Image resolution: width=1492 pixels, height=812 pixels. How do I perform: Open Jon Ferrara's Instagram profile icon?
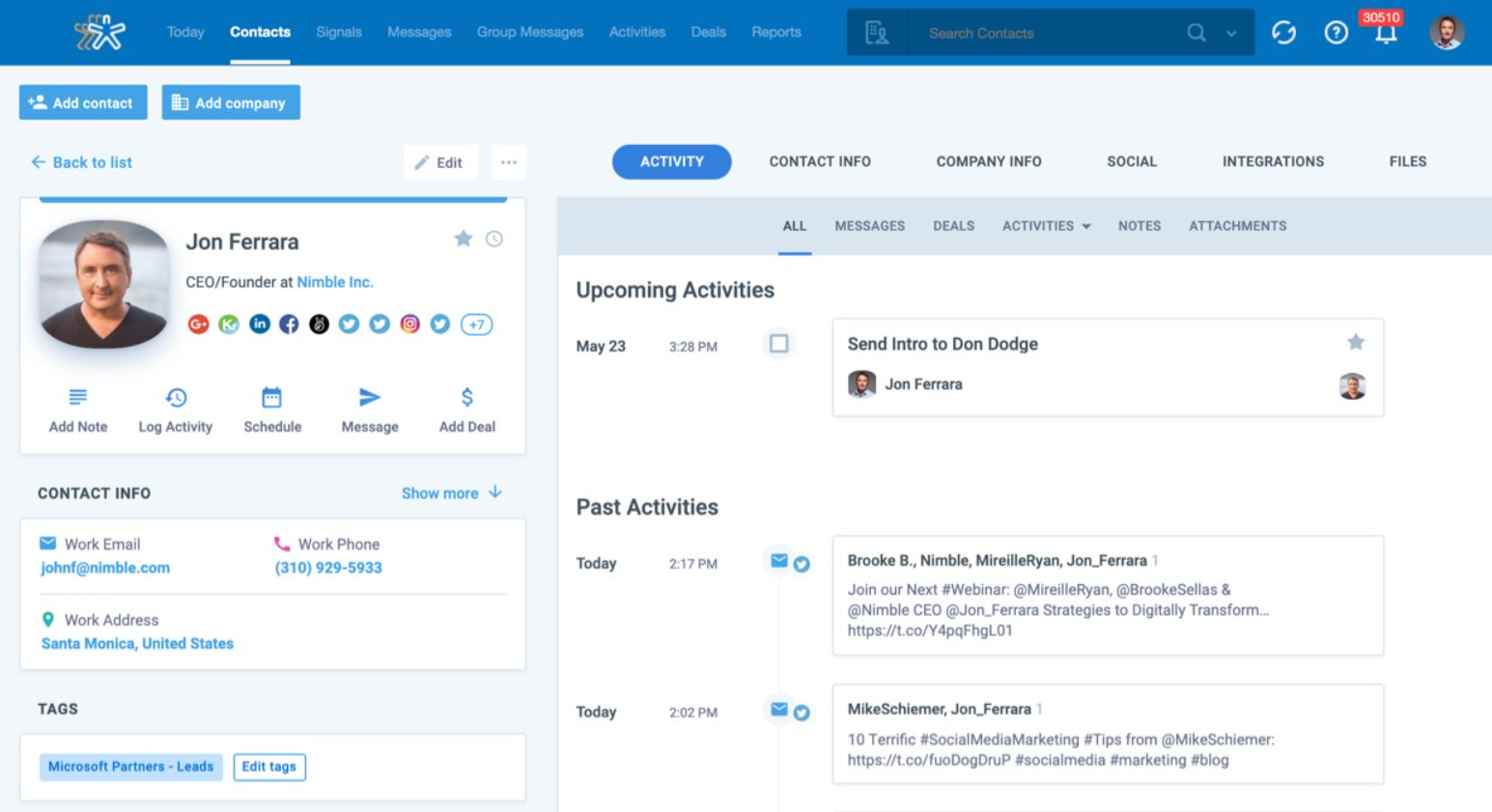(x=409, y=324)
